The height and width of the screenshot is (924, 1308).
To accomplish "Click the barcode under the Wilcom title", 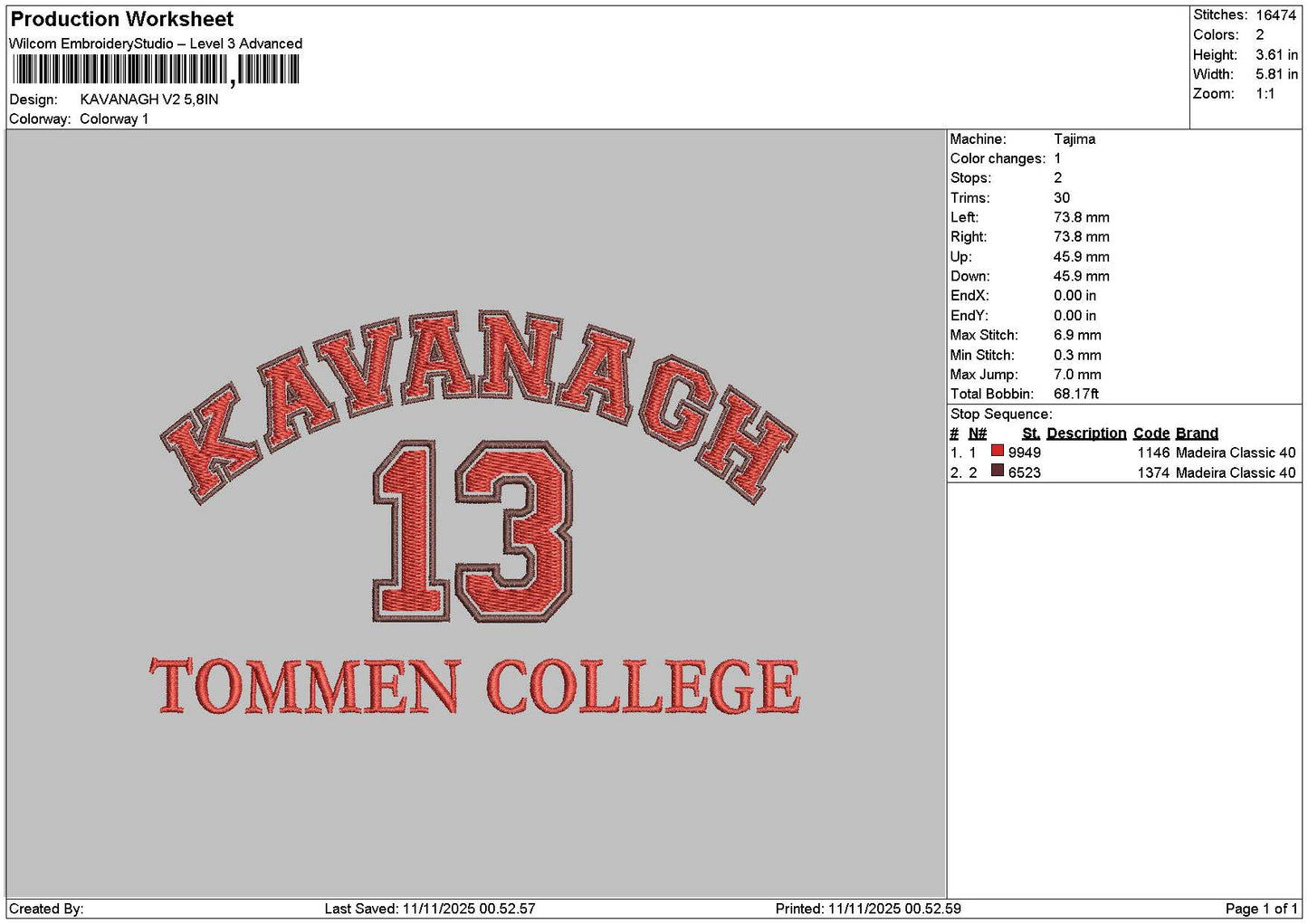I will tap(156, 70).
